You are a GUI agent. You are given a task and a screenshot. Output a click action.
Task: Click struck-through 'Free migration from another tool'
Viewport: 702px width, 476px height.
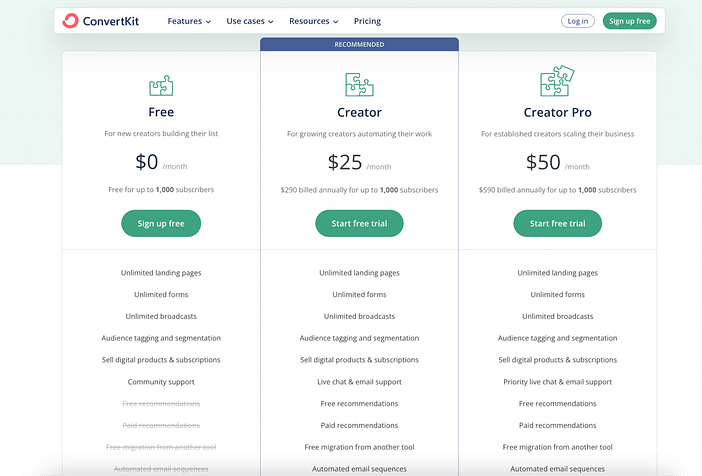[x=161, y=447]
